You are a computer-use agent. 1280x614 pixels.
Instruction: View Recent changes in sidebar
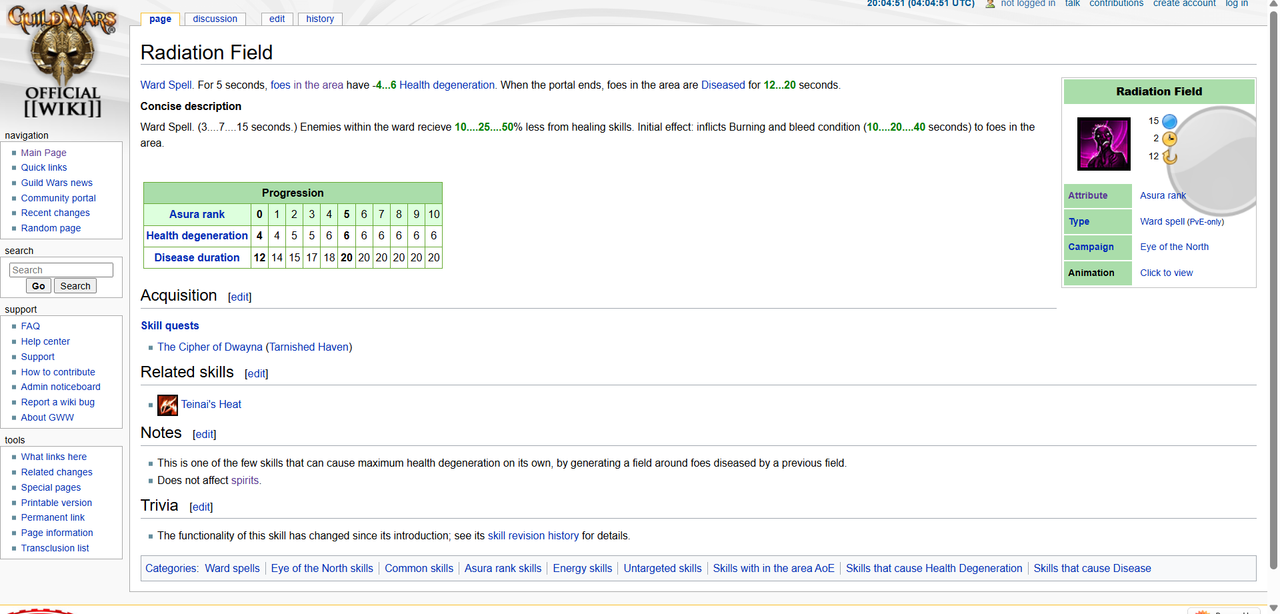[55, 213]
